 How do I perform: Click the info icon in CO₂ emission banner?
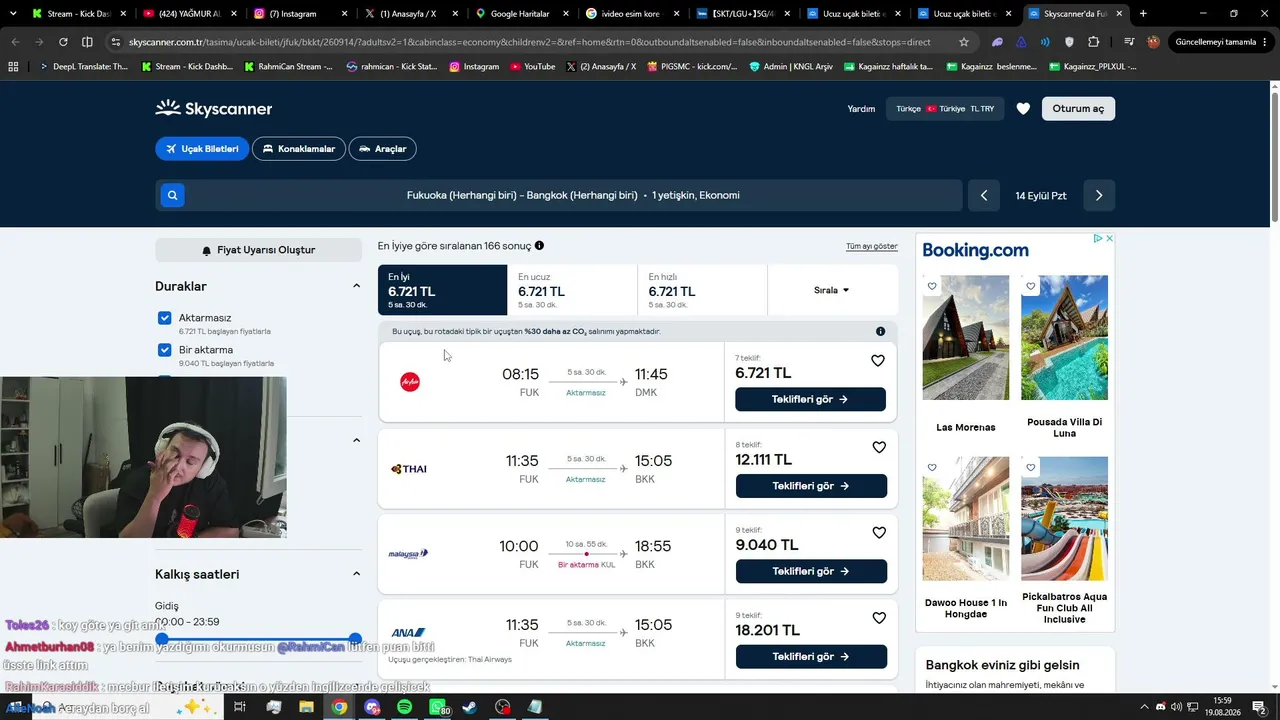(880, 331)
